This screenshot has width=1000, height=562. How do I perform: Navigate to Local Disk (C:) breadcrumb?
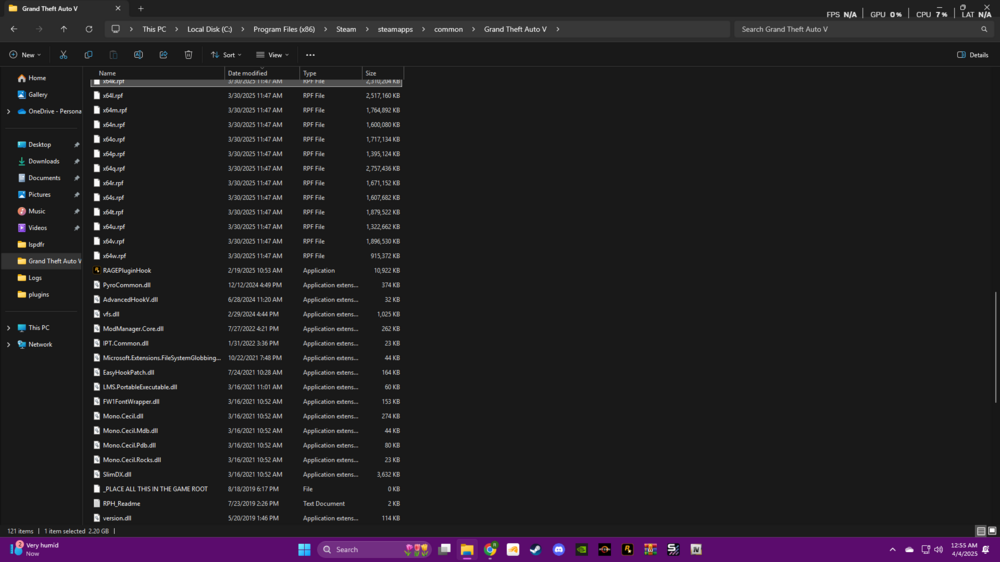209,29
